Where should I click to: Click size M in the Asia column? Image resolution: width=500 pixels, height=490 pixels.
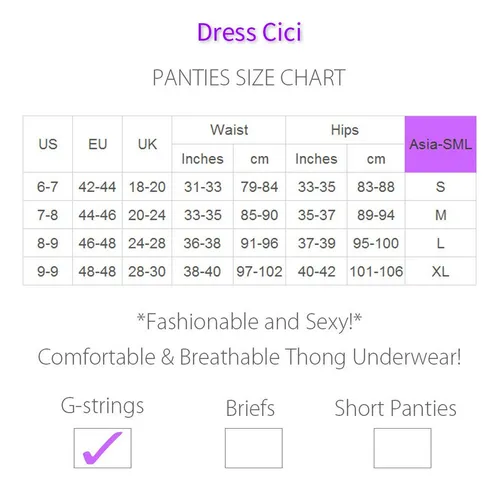point(440,215)
